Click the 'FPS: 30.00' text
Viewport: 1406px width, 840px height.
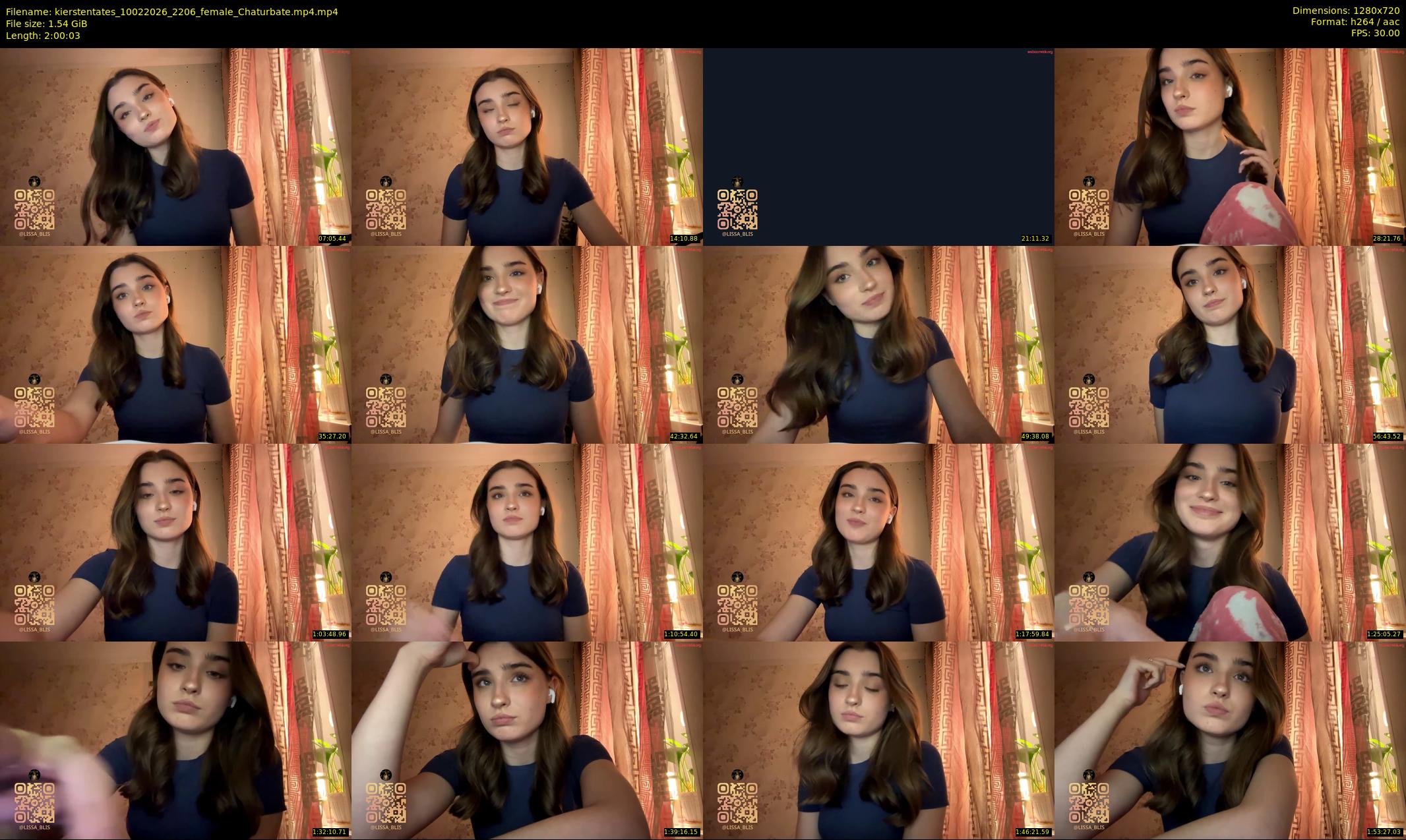[1375, 33]
